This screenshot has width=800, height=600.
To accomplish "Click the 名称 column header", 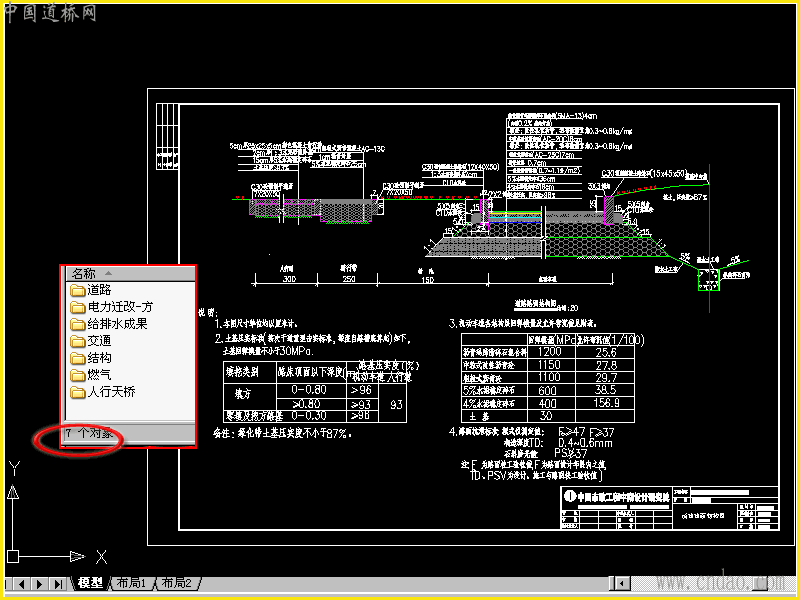I will click(x=130, y=273).
